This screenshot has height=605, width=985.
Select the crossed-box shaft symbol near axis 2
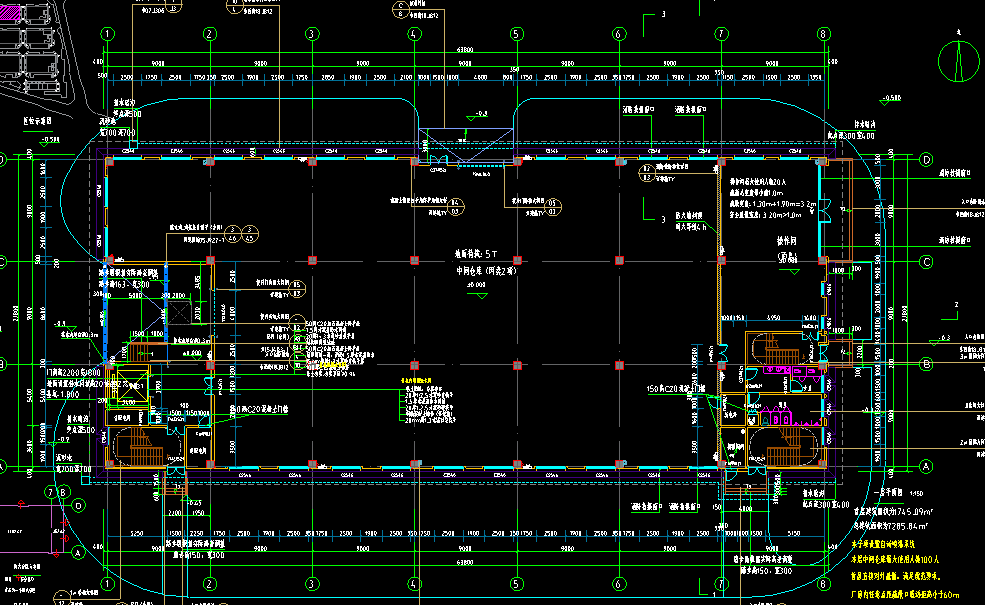pyautogui.click(x=179, y=313)
